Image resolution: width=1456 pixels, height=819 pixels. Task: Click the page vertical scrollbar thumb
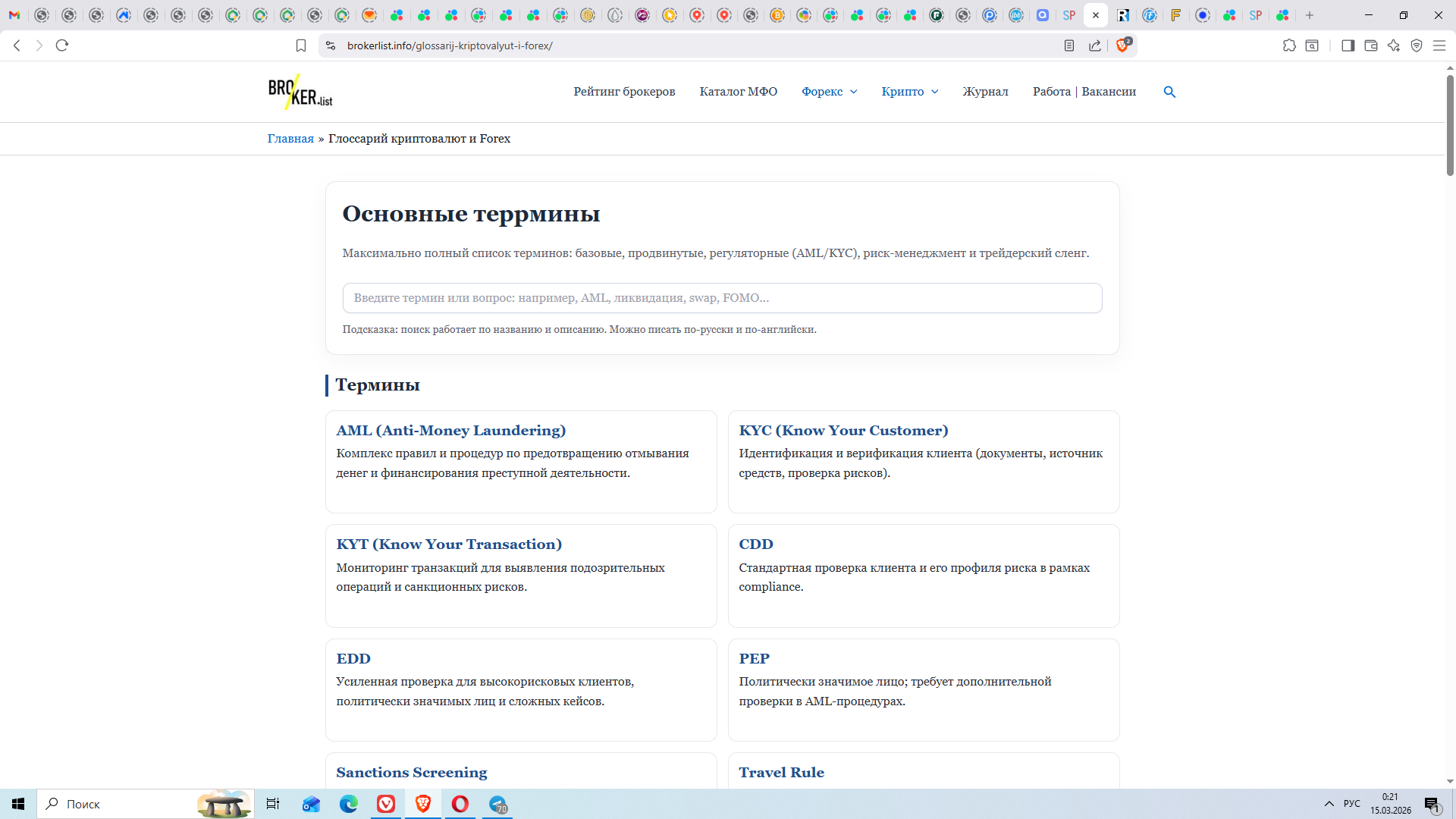[x=1450, y=125]
